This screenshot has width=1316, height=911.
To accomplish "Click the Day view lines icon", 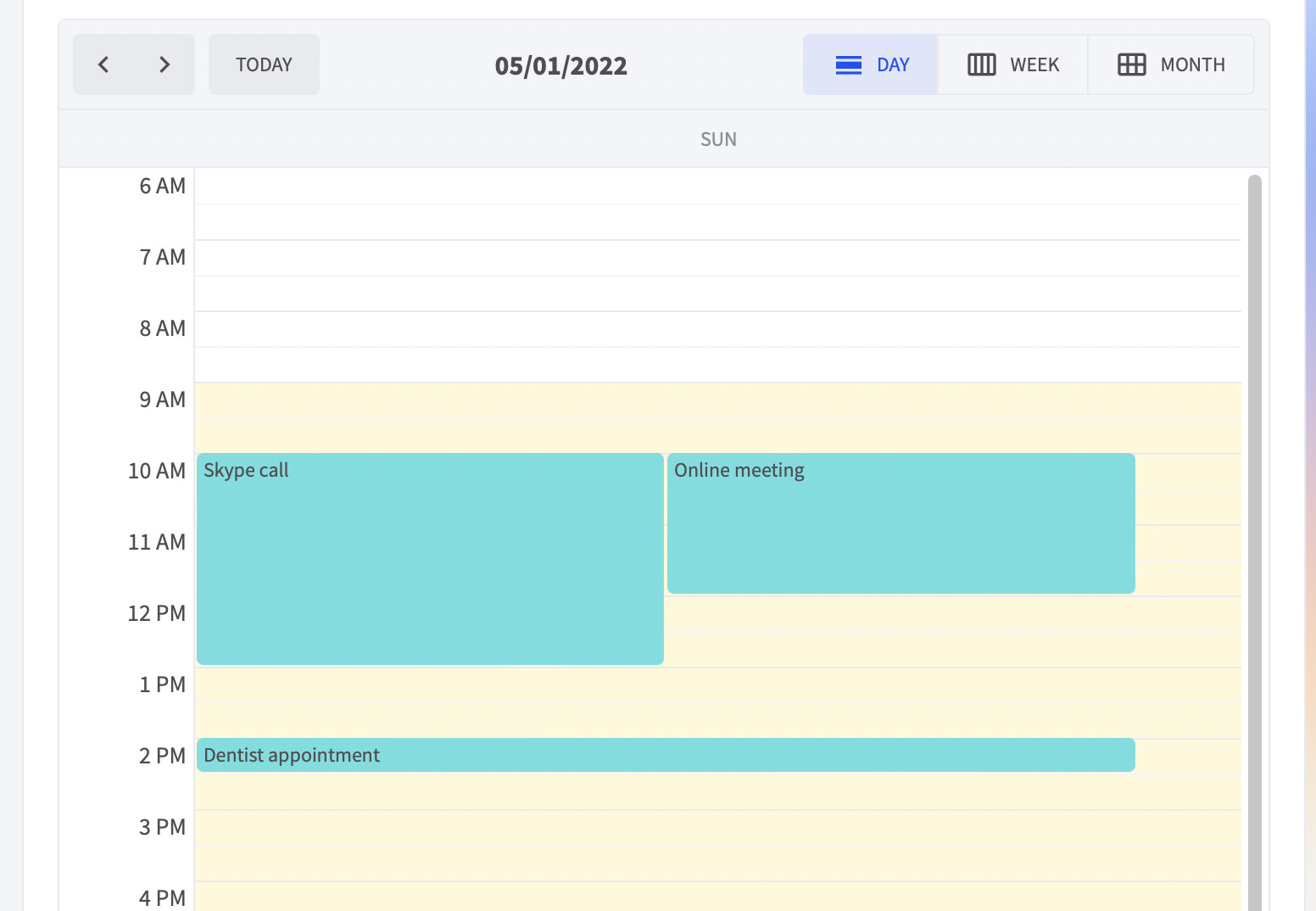I will click(849, 64).
